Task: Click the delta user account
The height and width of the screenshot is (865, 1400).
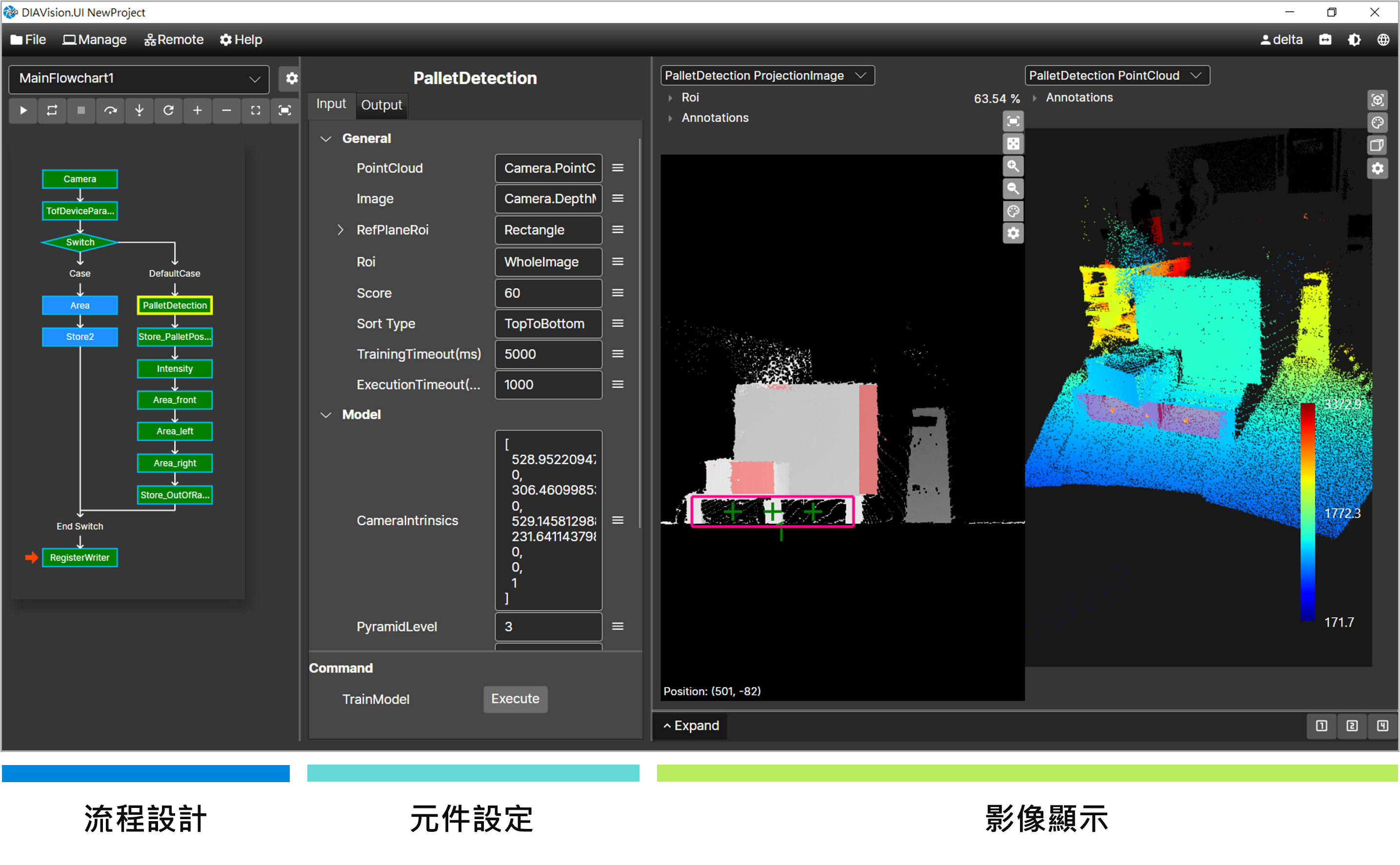Action: 1281,39
